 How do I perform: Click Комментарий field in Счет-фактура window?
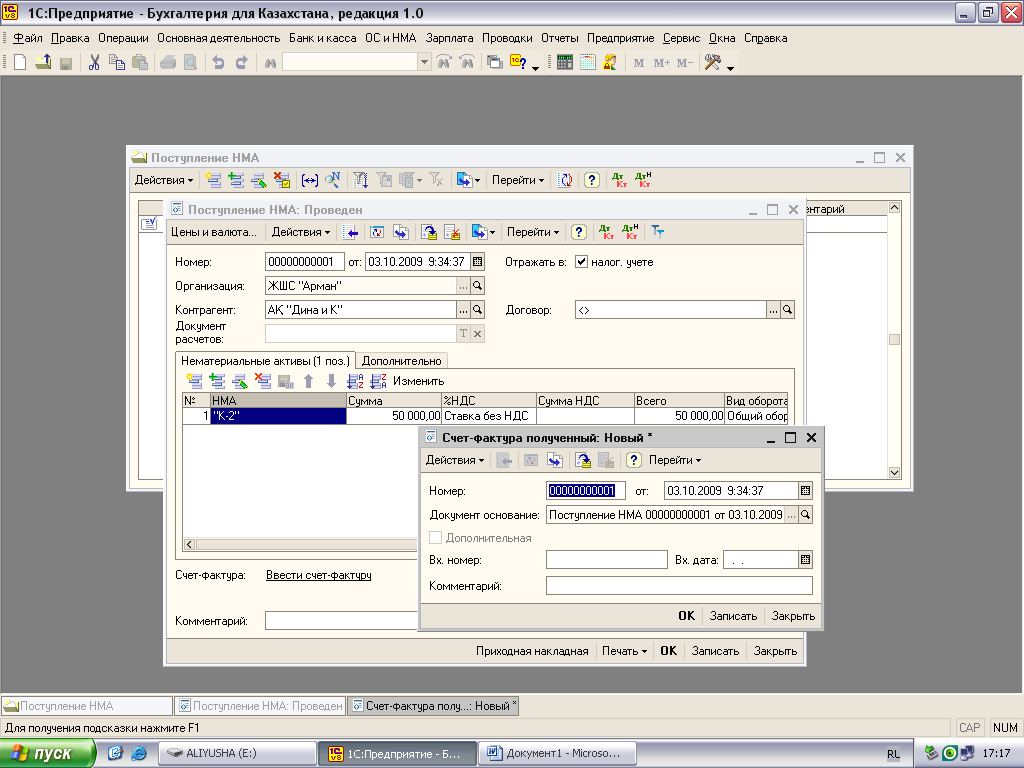679,586
